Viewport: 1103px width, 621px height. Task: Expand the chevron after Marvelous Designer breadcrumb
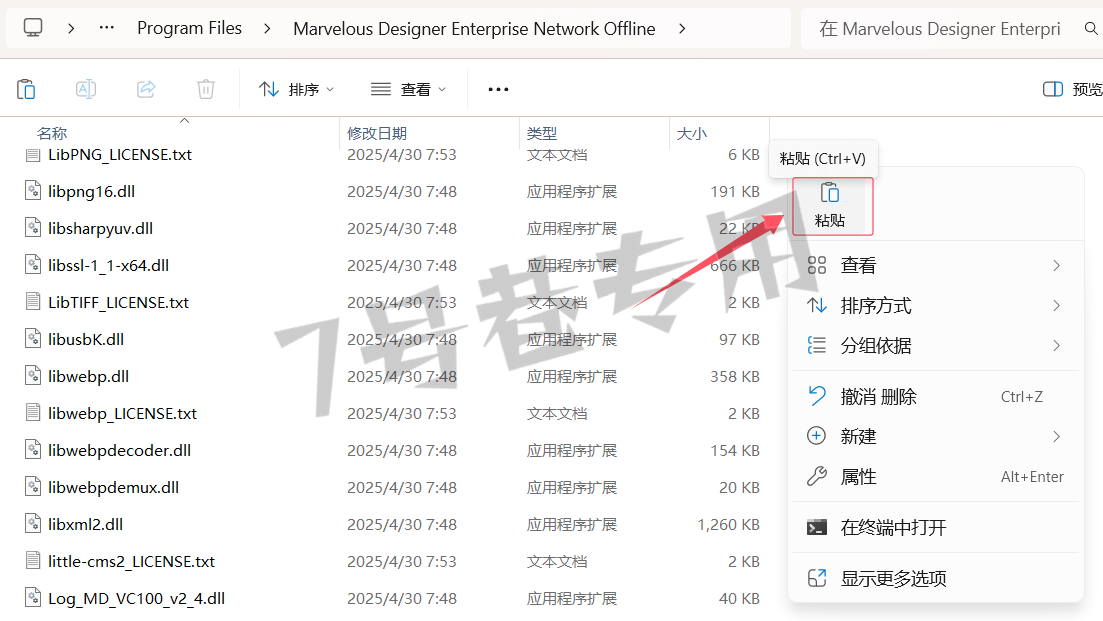682,29
